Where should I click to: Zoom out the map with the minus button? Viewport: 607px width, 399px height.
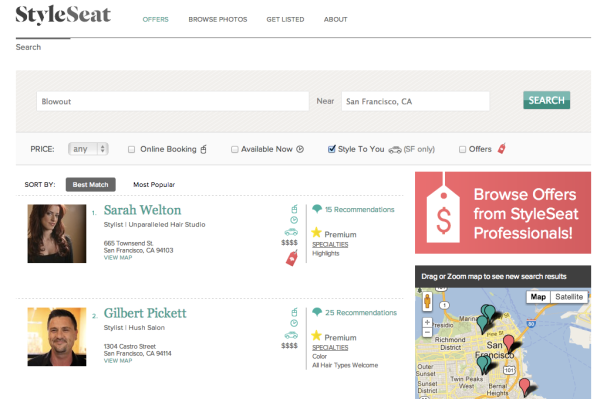pos(427,332)
